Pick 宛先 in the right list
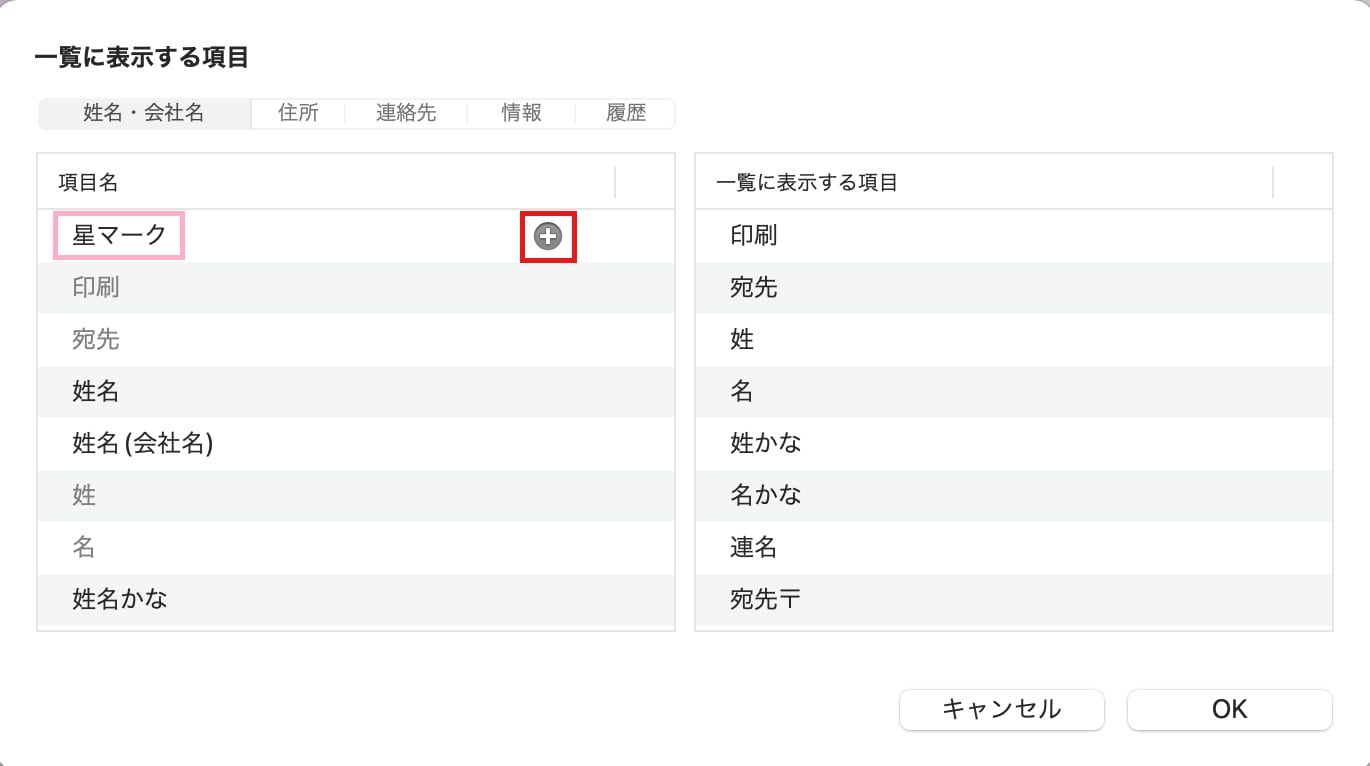Screen dimensions: 1370x766 tap(1014, 288)
